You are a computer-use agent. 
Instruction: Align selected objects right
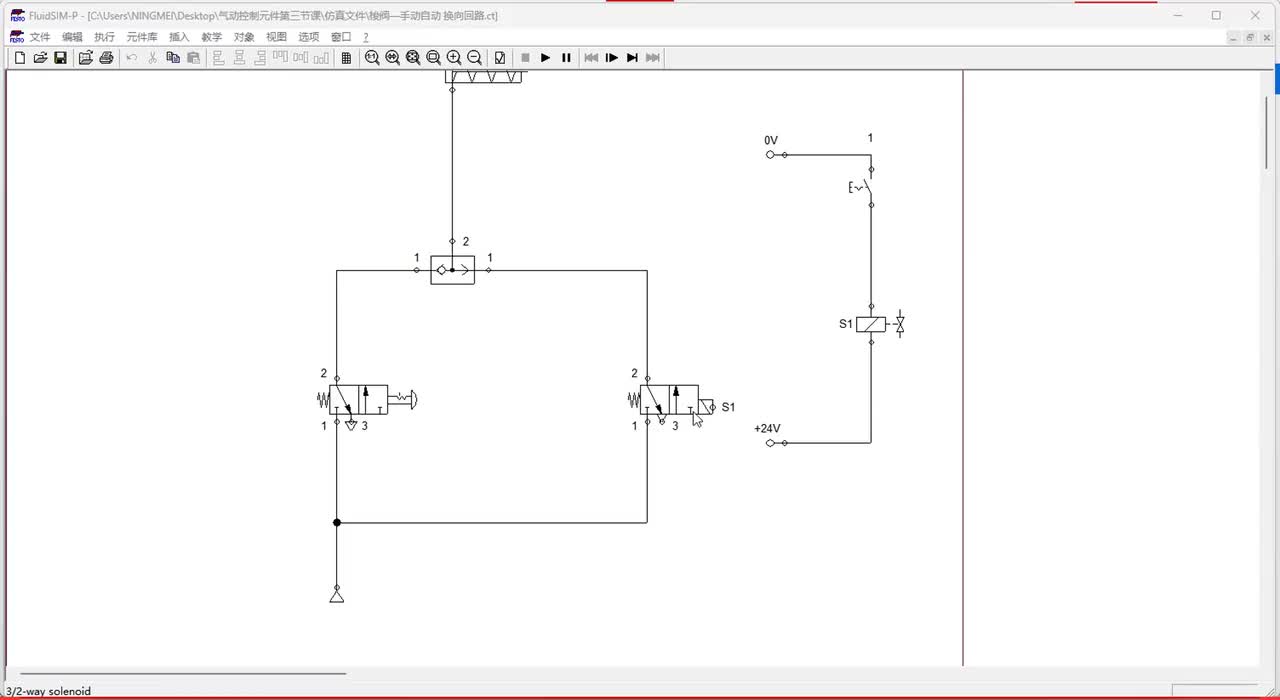tap(260, 58)
